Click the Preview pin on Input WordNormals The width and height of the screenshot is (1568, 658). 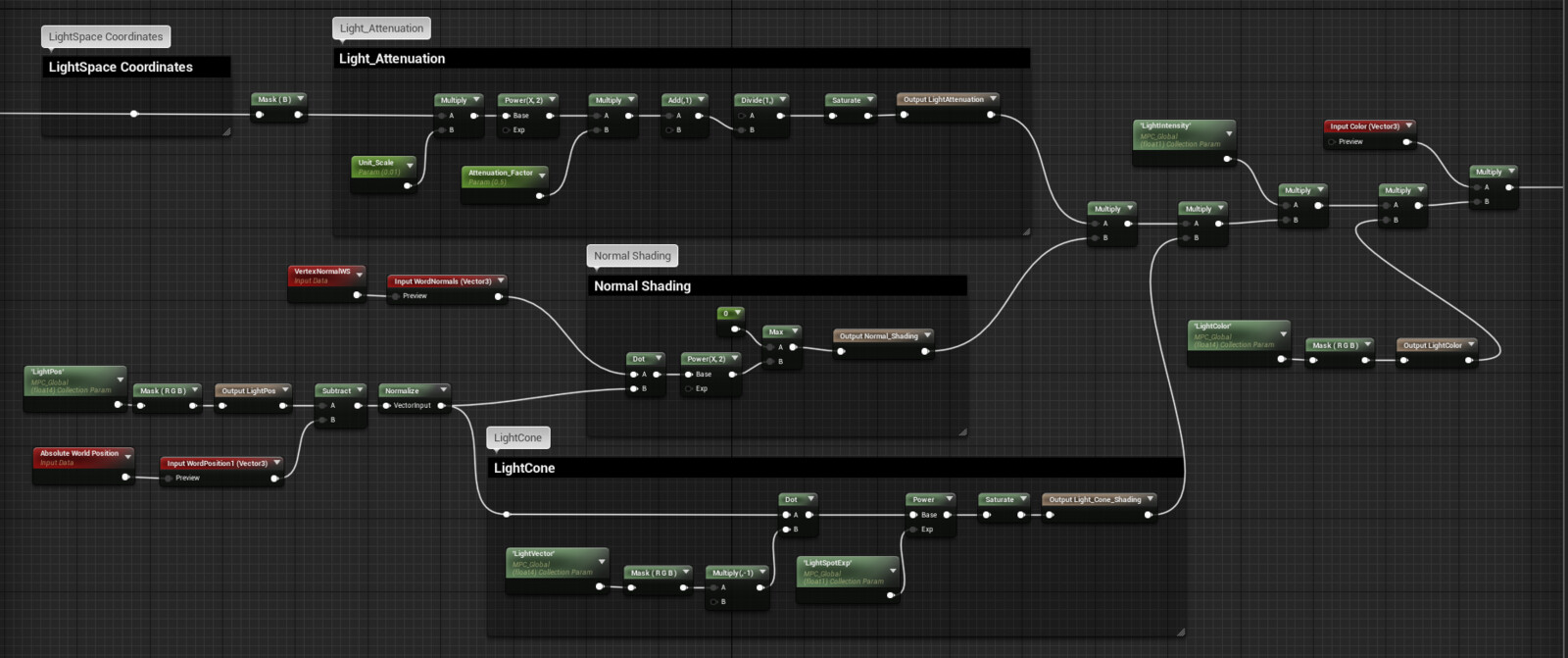point(396,296)
